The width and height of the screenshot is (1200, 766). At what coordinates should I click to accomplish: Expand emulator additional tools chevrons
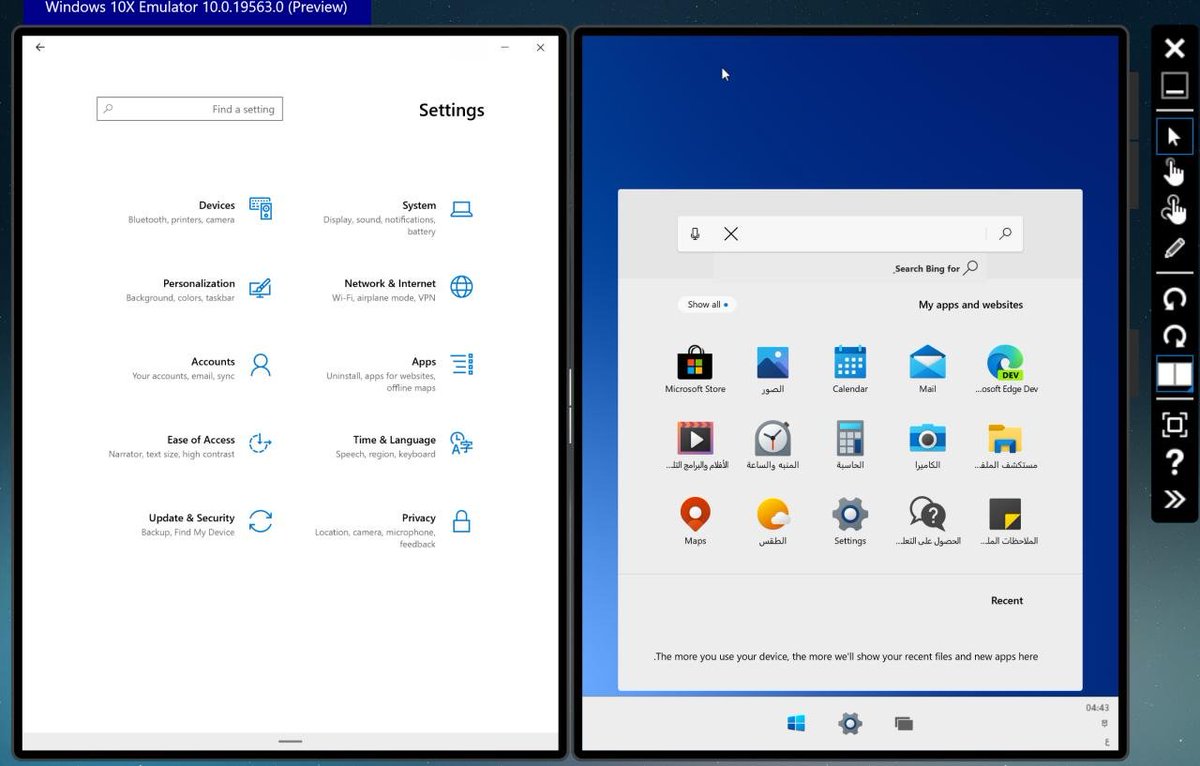click(x=1175, y=499)
